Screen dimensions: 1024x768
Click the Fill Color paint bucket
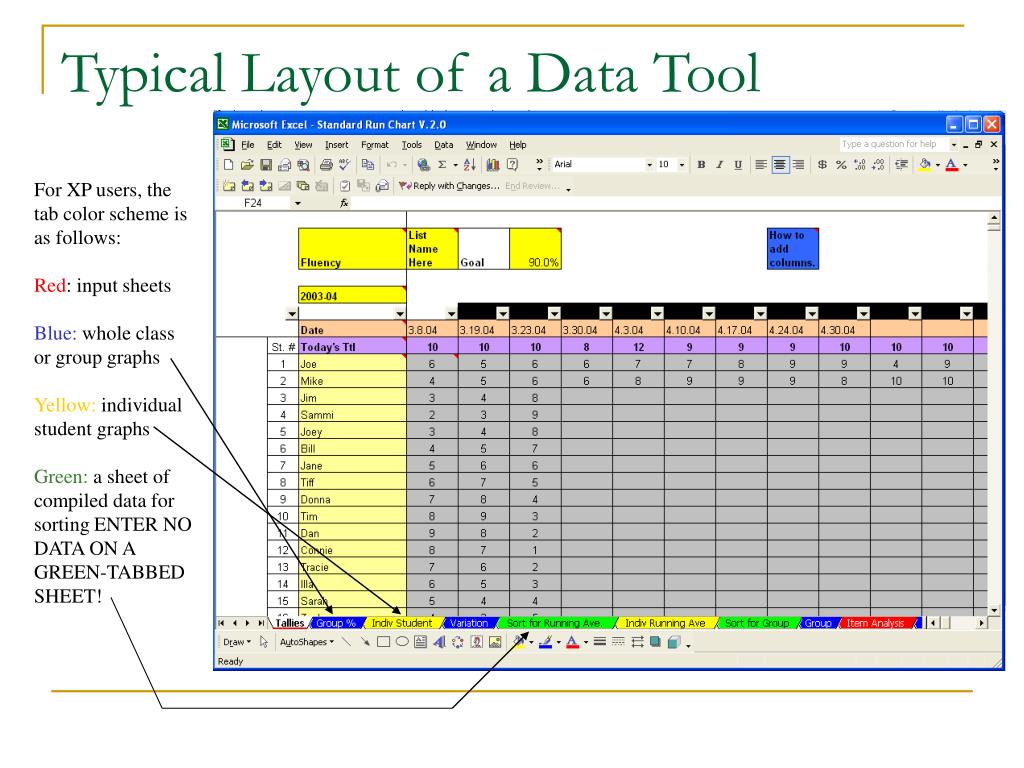click(x=924, y=165)
